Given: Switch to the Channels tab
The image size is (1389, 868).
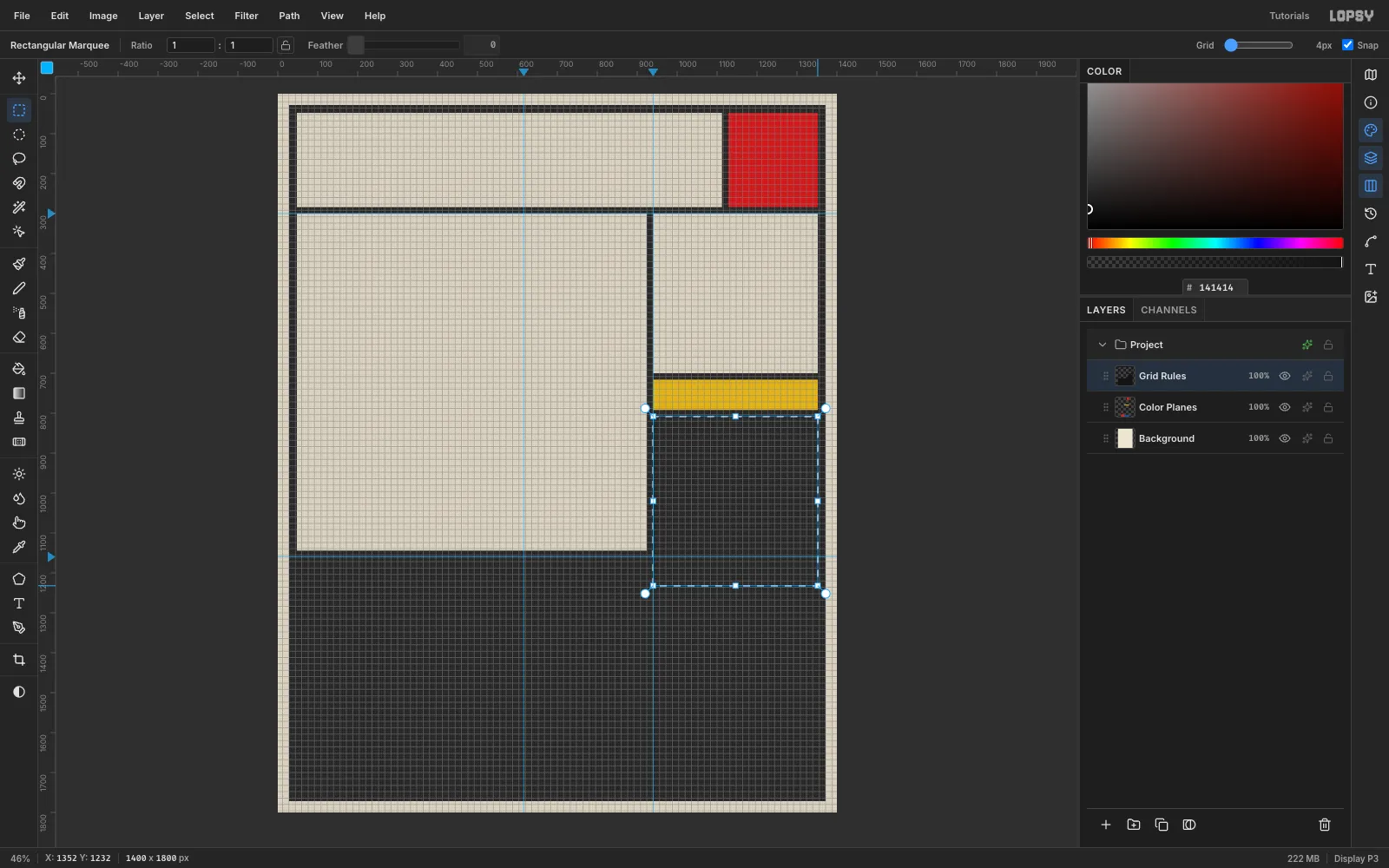Looking at the screenshot, I should pos(1168,310).
